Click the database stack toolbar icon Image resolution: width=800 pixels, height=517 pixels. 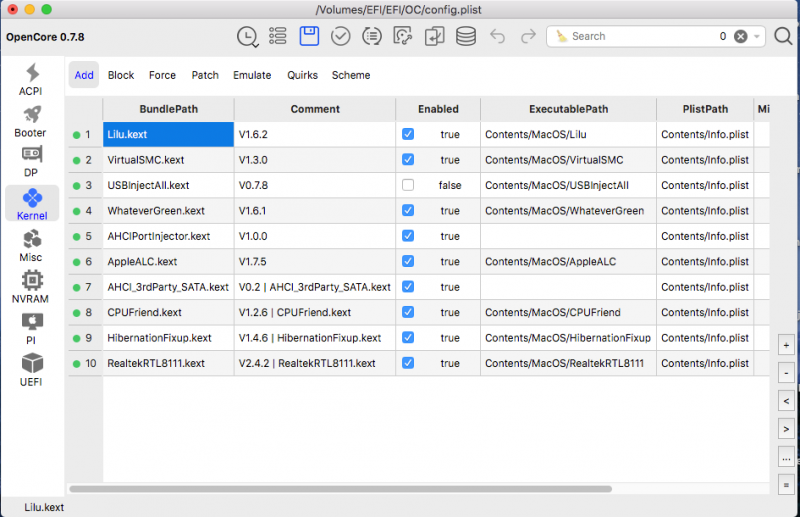[465, 36]
